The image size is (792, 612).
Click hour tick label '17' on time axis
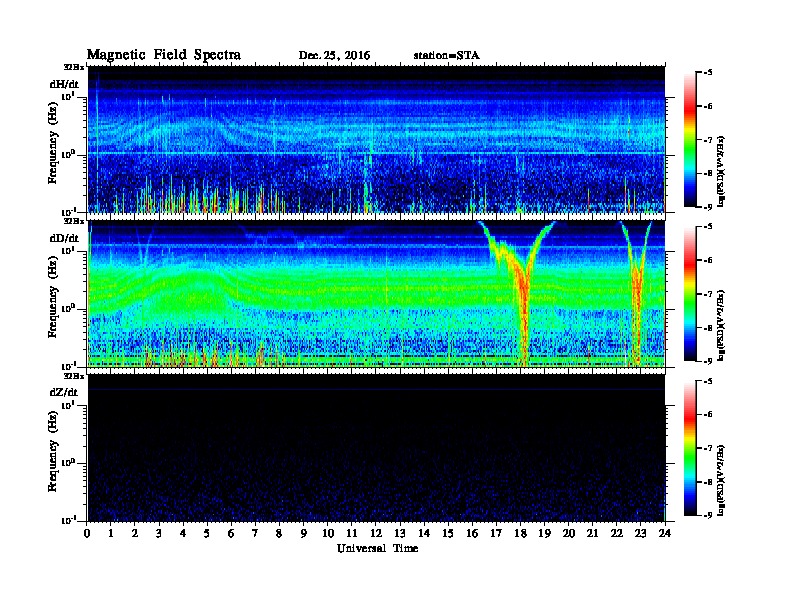tap(496, 534)
